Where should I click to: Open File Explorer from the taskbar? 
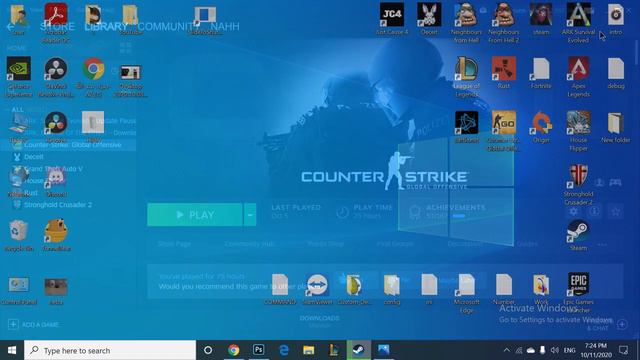(309, 350)
